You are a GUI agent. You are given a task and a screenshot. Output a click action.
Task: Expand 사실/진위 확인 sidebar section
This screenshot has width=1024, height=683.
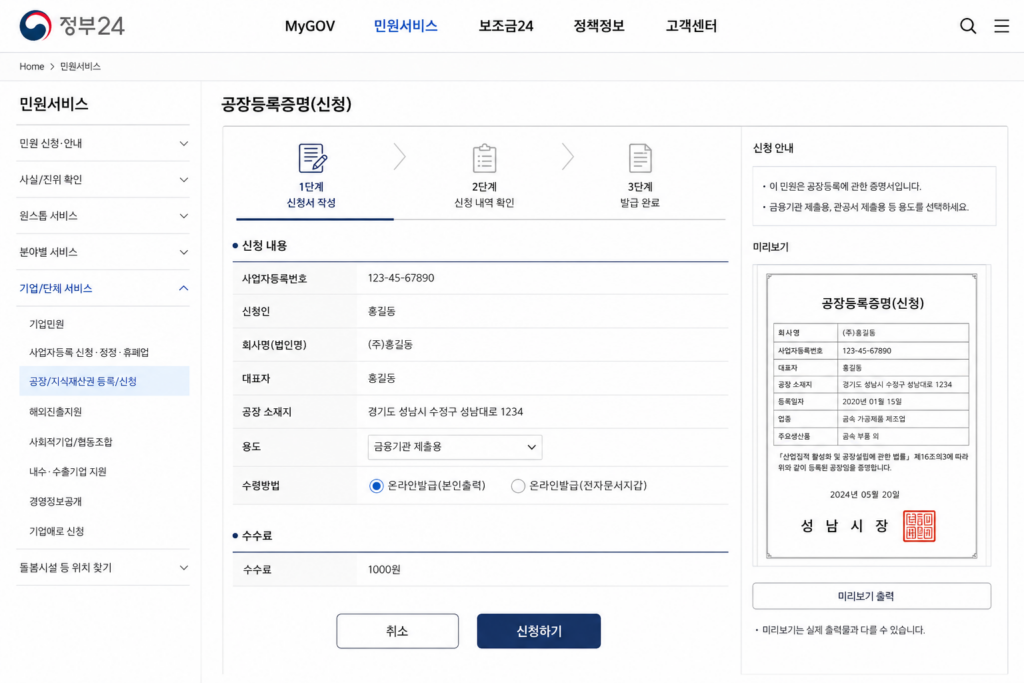[103, 180]
